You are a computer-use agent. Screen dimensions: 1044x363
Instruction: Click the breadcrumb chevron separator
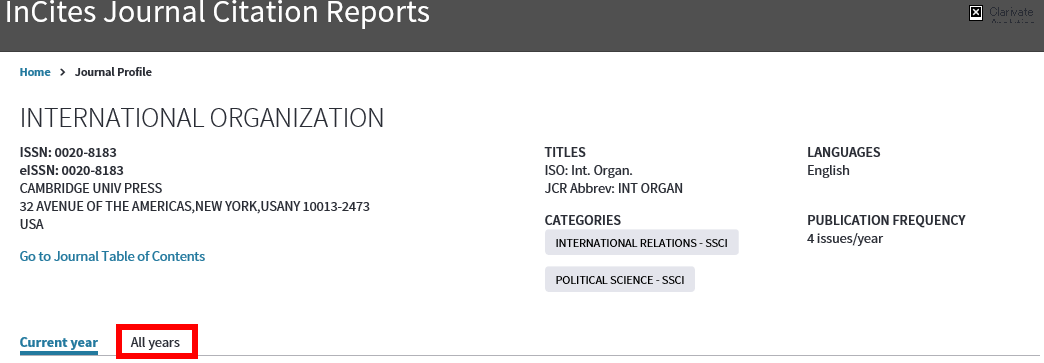click(63, 72)
